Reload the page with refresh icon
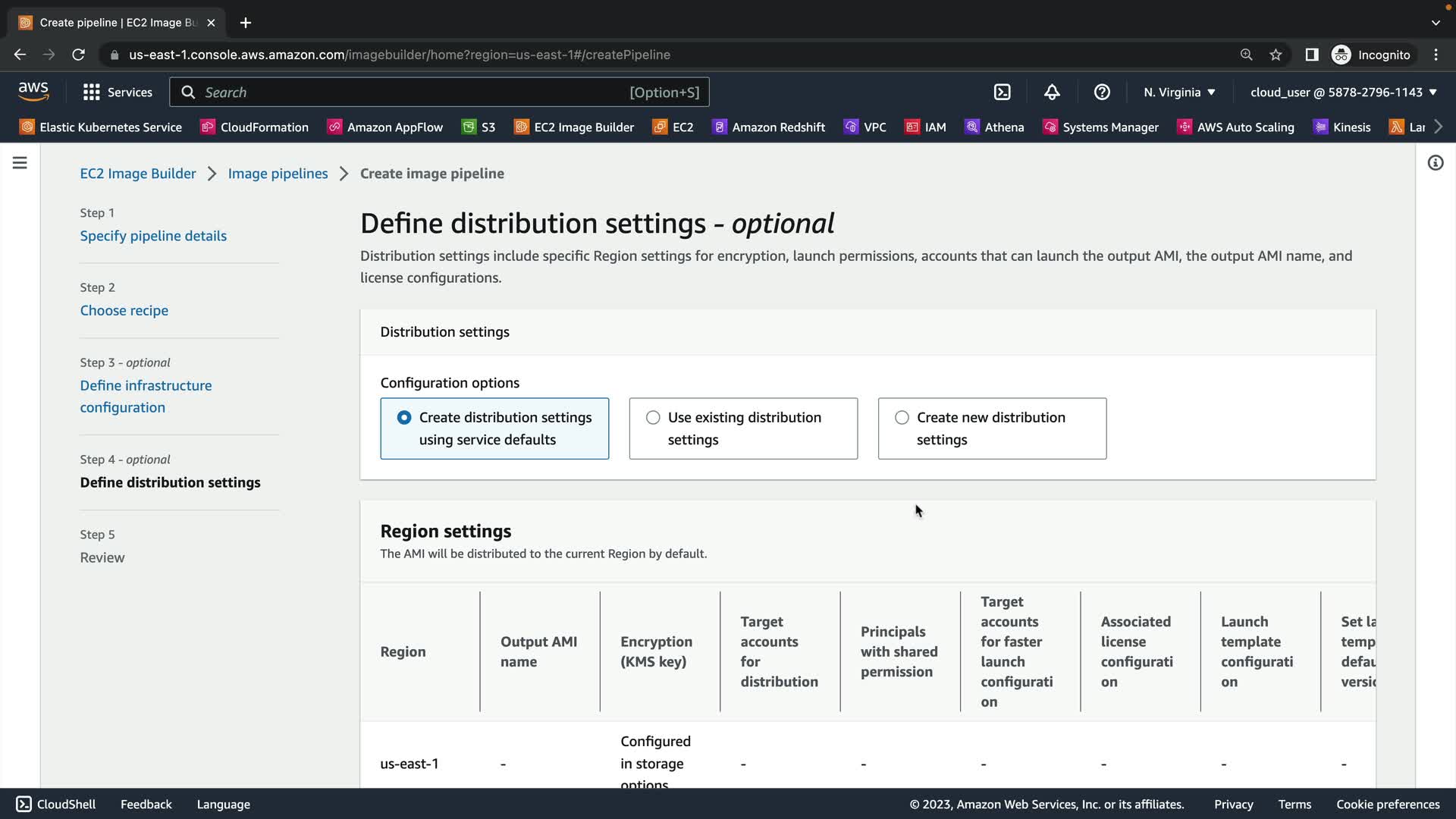1456x819 pixels. coord(78,55)
